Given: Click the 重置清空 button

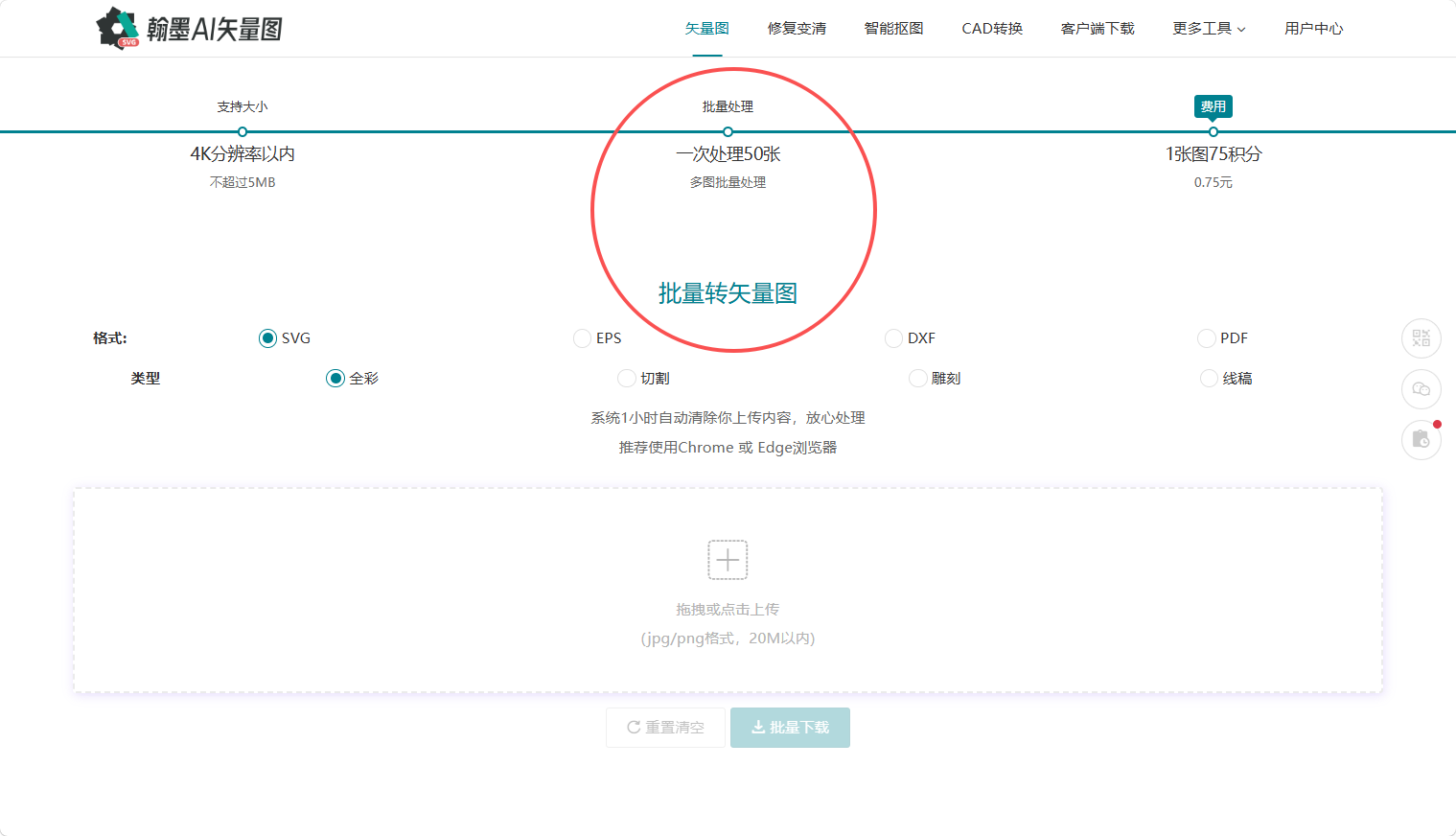Looking at the screenshot, I should click(665, 728).
